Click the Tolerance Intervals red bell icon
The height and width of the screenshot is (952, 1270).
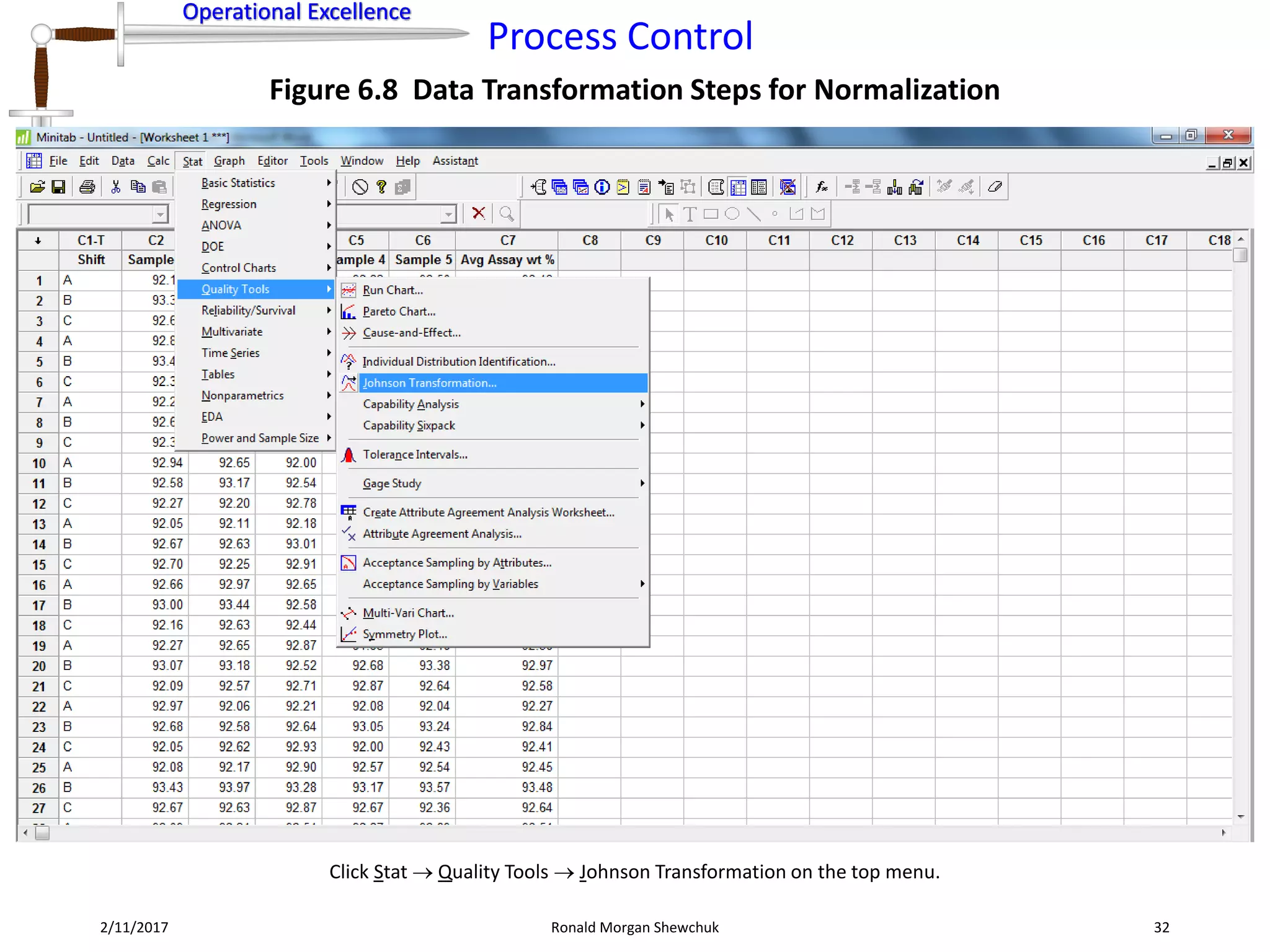[349, 455]
